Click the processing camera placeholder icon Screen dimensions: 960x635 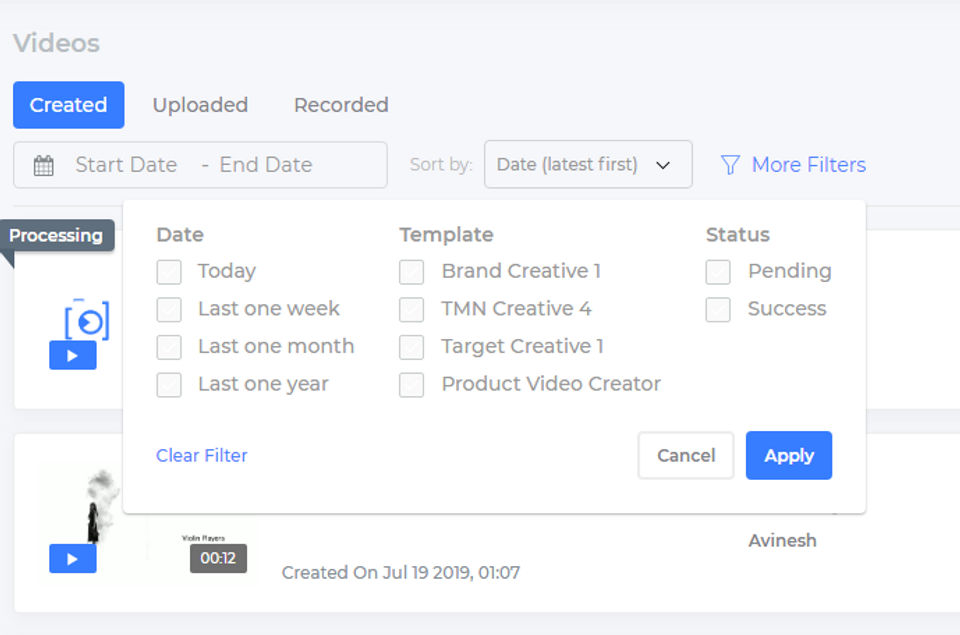[x=86, y=321]
